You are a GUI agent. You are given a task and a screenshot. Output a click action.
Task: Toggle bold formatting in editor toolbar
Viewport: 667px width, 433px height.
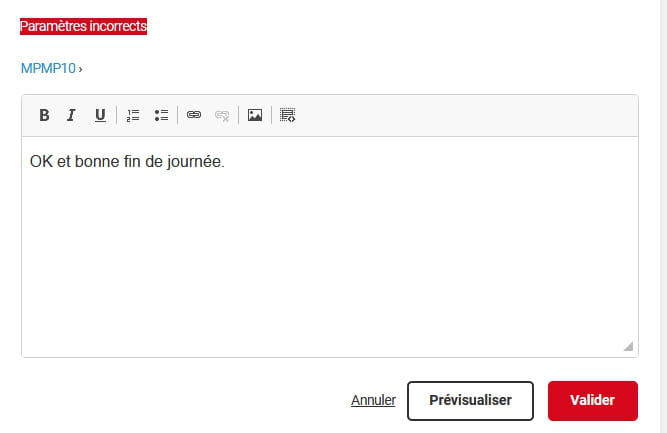pos(44,115)
